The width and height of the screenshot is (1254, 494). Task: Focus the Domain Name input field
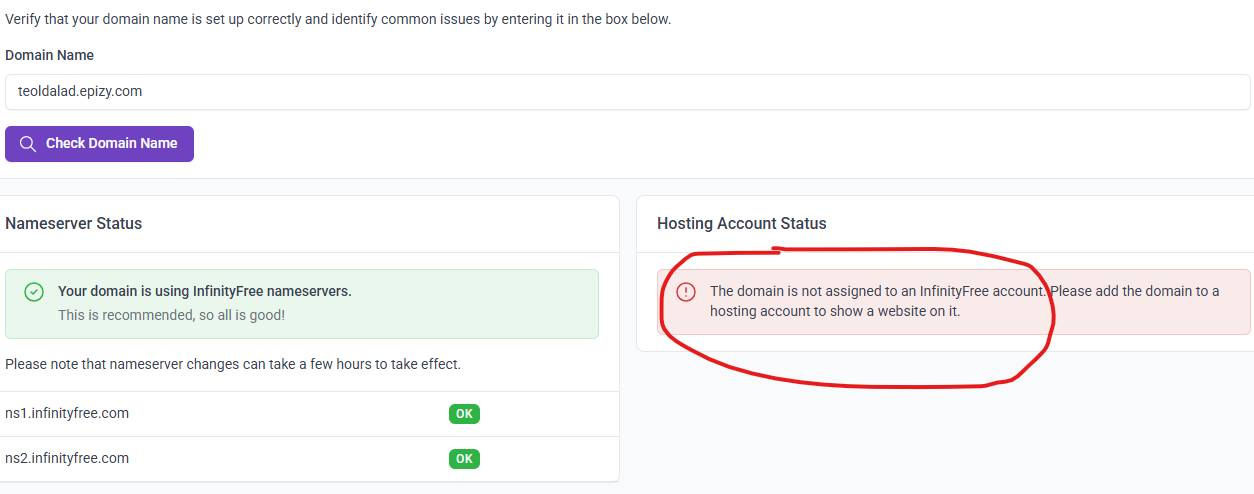[x=627, y=92]
